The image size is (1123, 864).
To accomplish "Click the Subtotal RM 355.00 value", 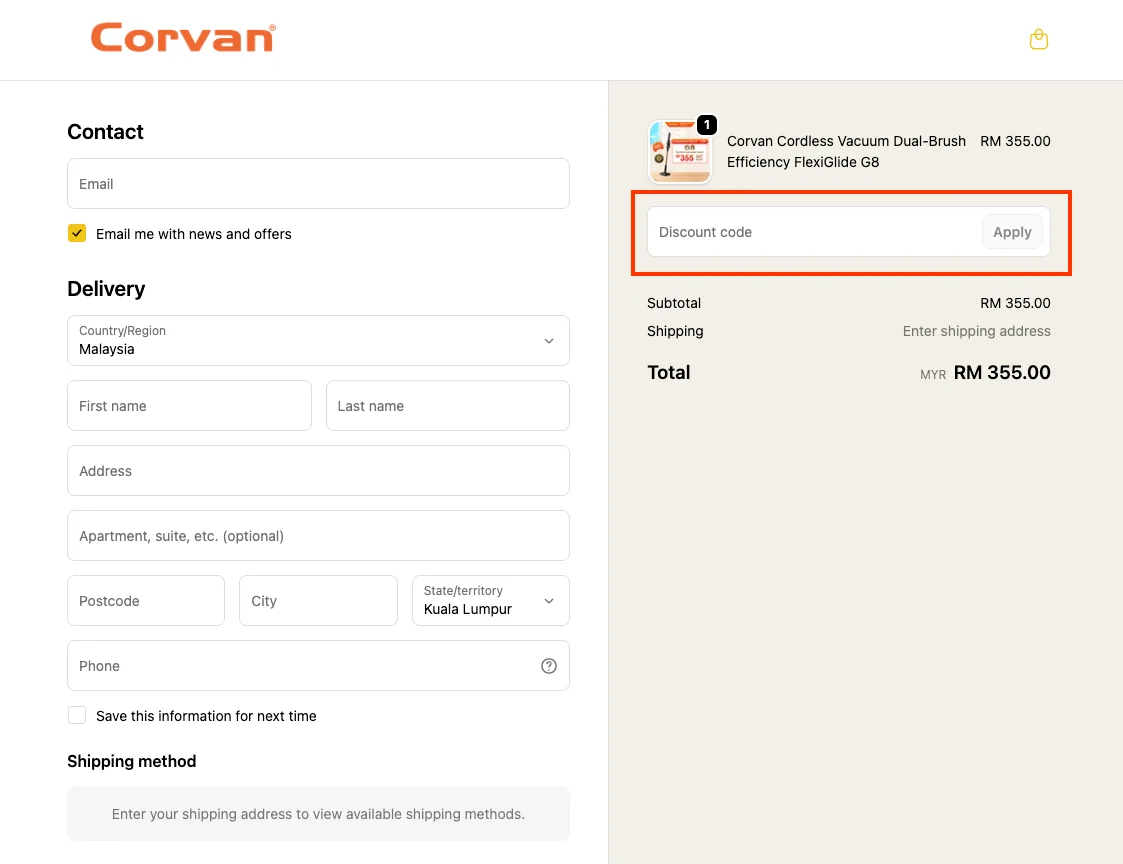I will pos(1015,303).
